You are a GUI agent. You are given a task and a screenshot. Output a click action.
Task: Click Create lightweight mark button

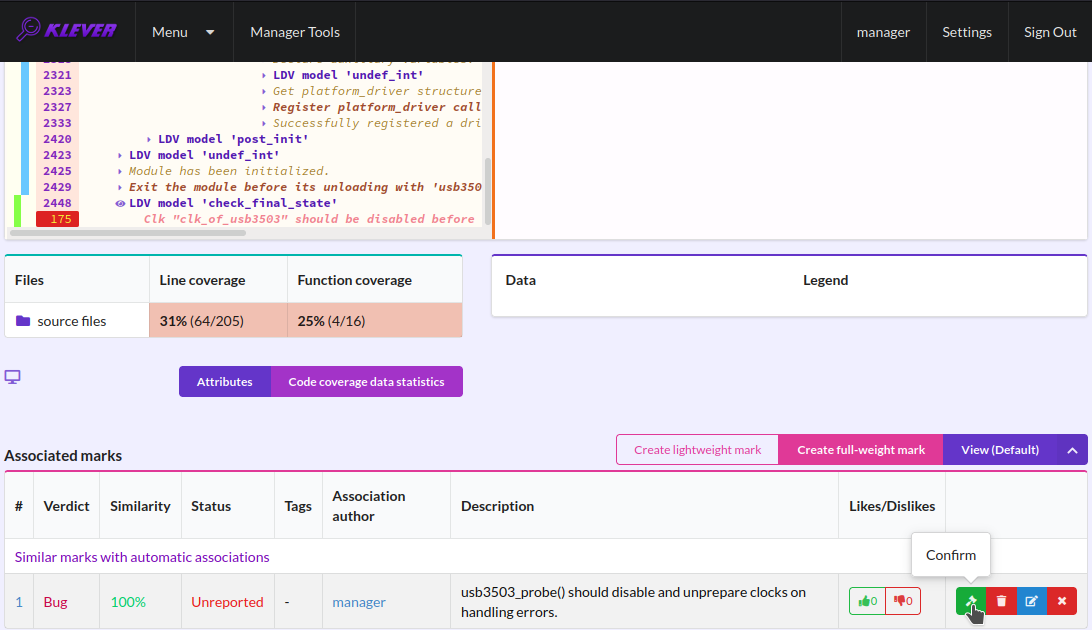[697, 450]
